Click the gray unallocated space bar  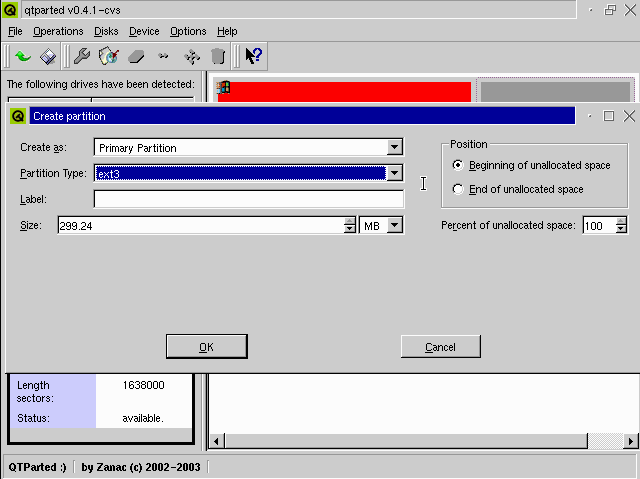[x=556, y=92]
